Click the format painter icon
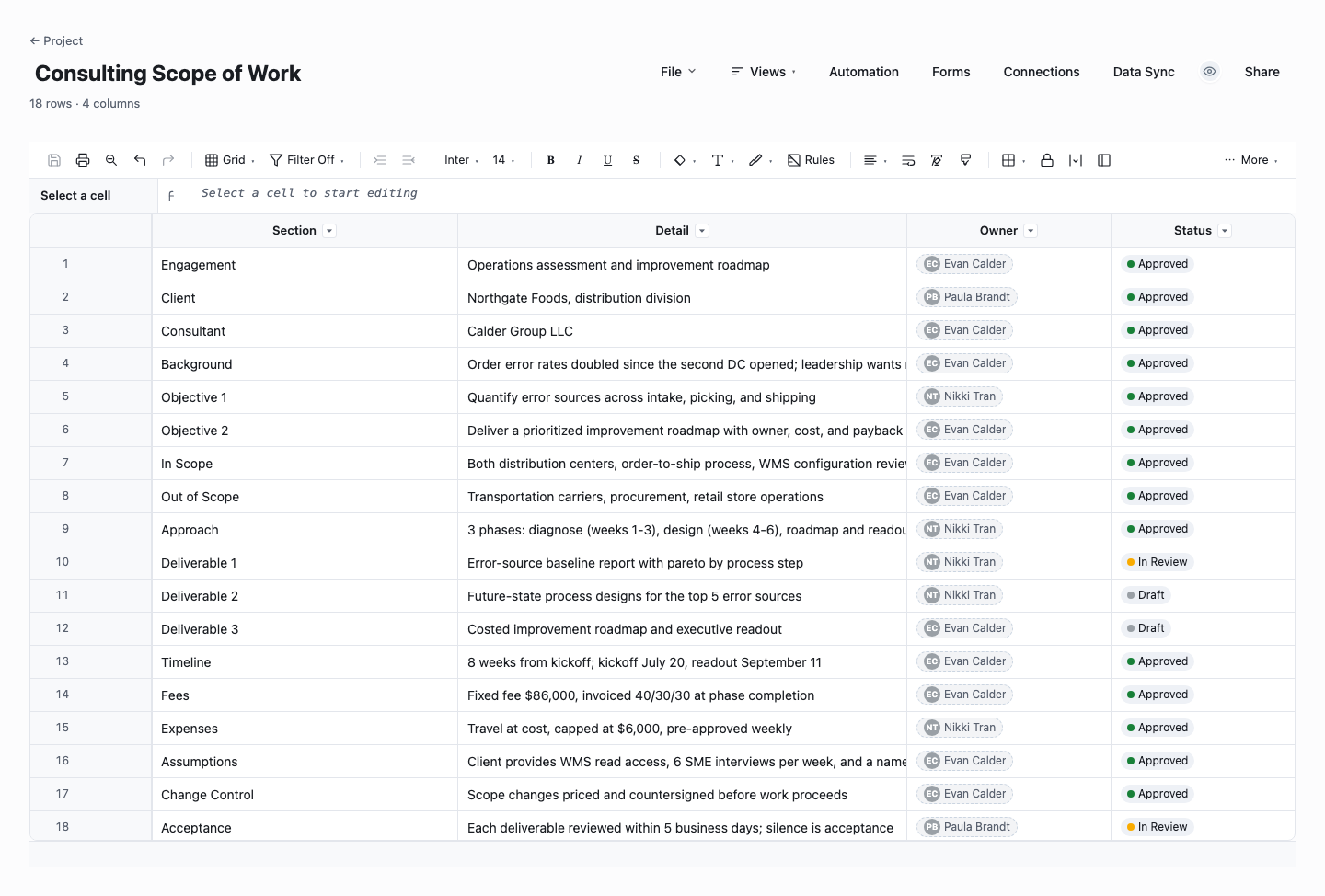The width and height of the screenshot is (1325, 896). [965, 160]
